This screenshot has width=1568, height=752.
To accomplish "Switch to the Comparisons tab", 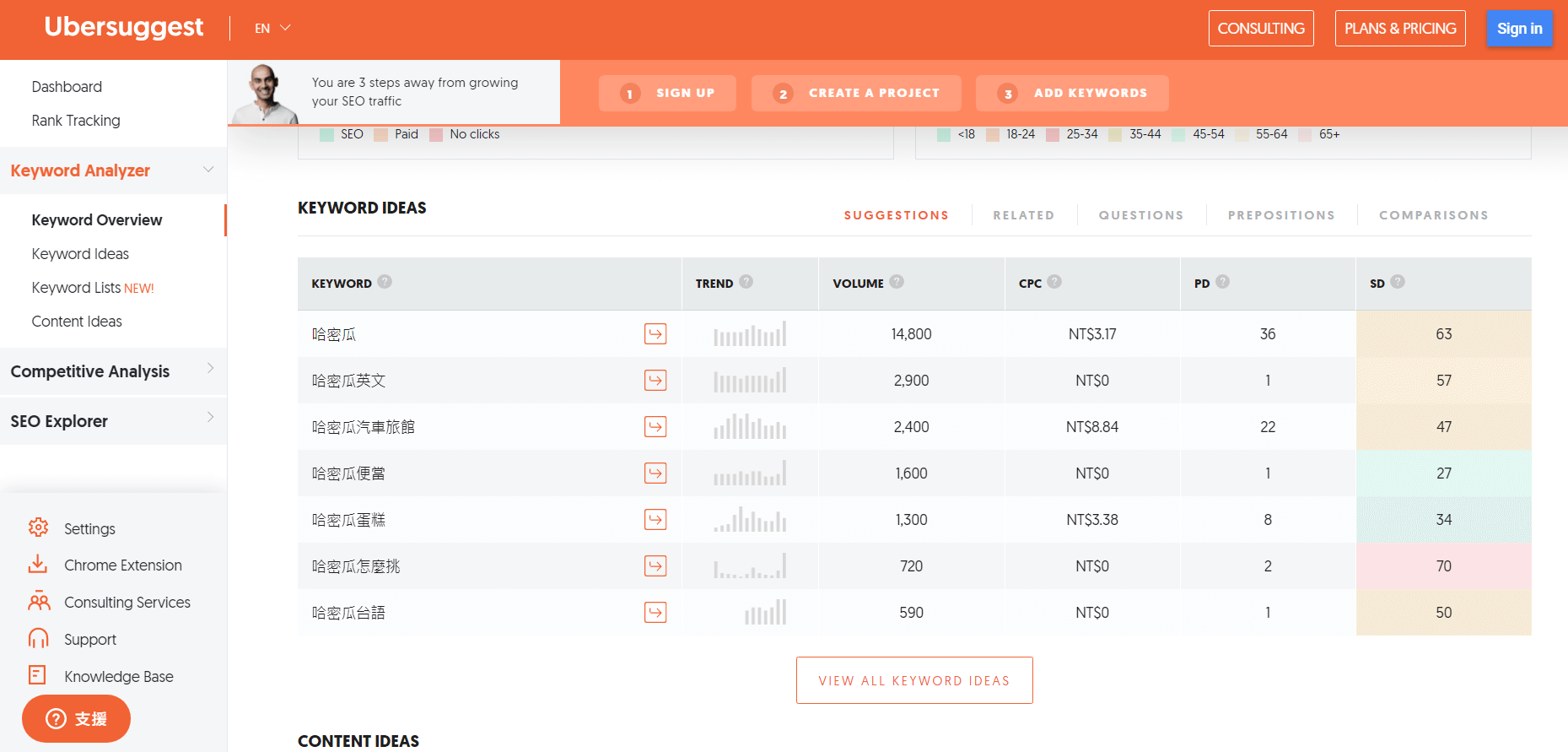I will coord(1434,215).
